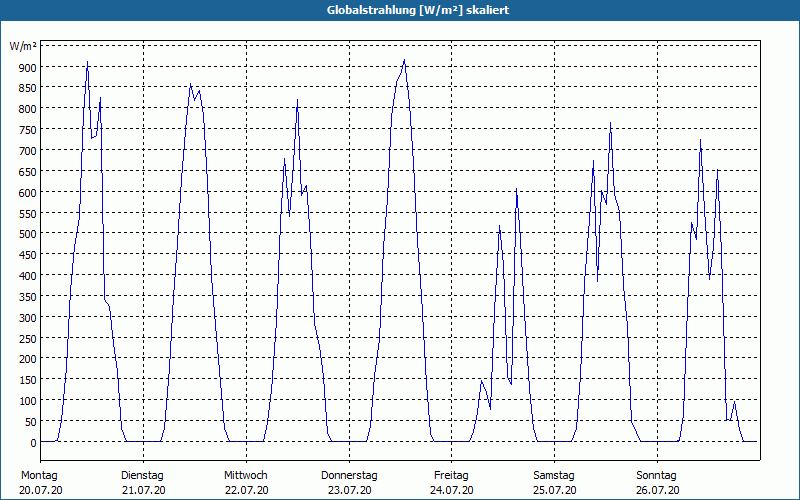Viewport: 800px width, 500px height.
Task: Click the chart title 'Globalstrahlung [W/m²] skaliert'
Action: click(x=418, y=10)
